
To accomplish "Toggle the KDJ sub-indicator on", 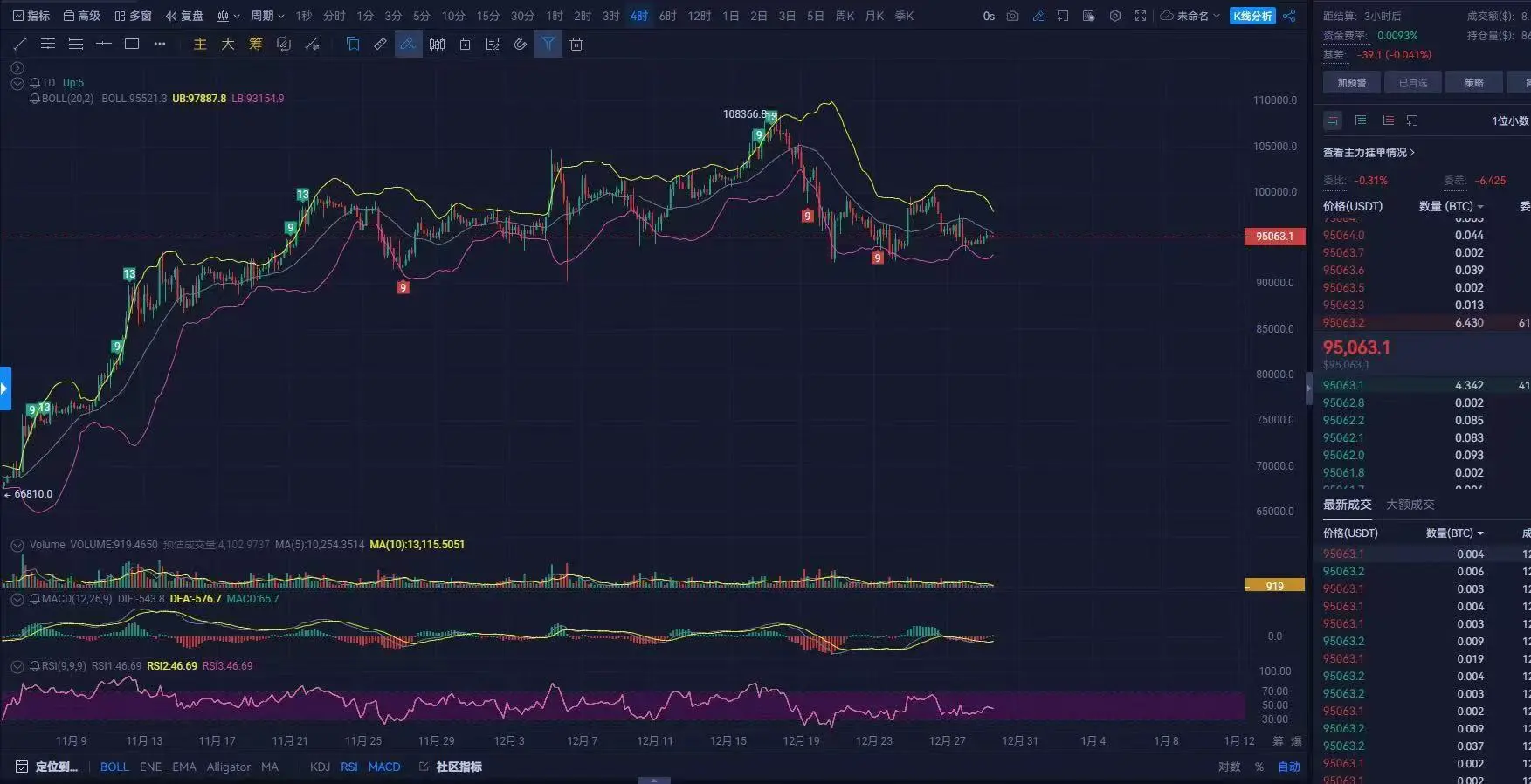I will 320,767.
